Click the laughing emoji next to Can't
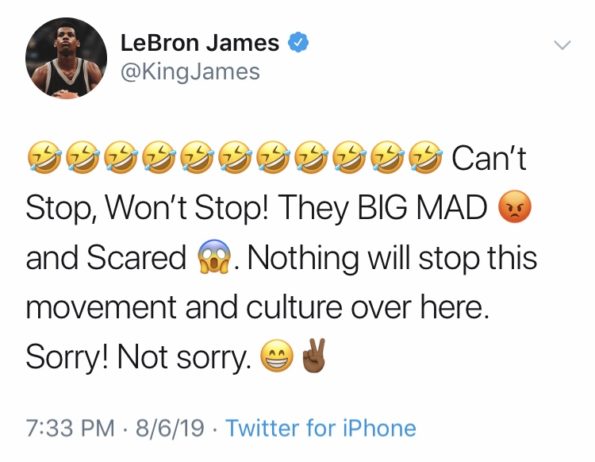The image size is (595, 462). click(427, 157)
